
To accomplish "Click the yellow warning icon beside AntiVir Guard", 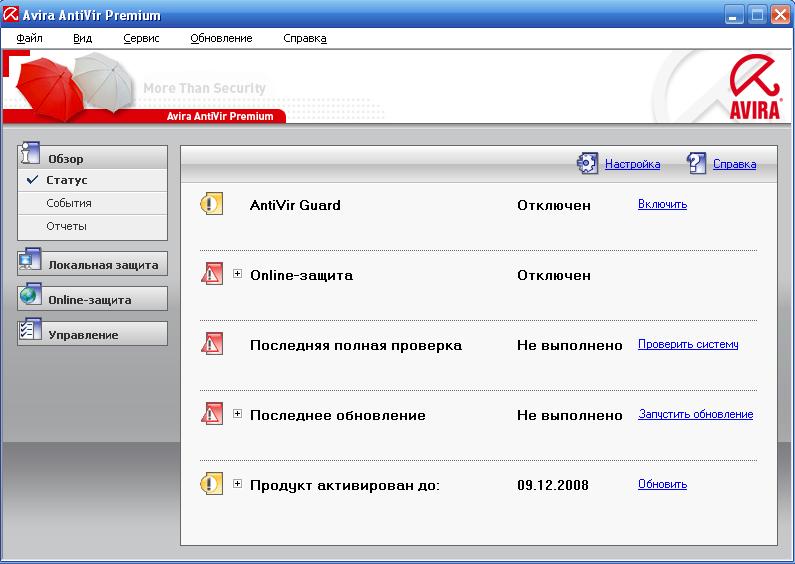I will point(211,204).
